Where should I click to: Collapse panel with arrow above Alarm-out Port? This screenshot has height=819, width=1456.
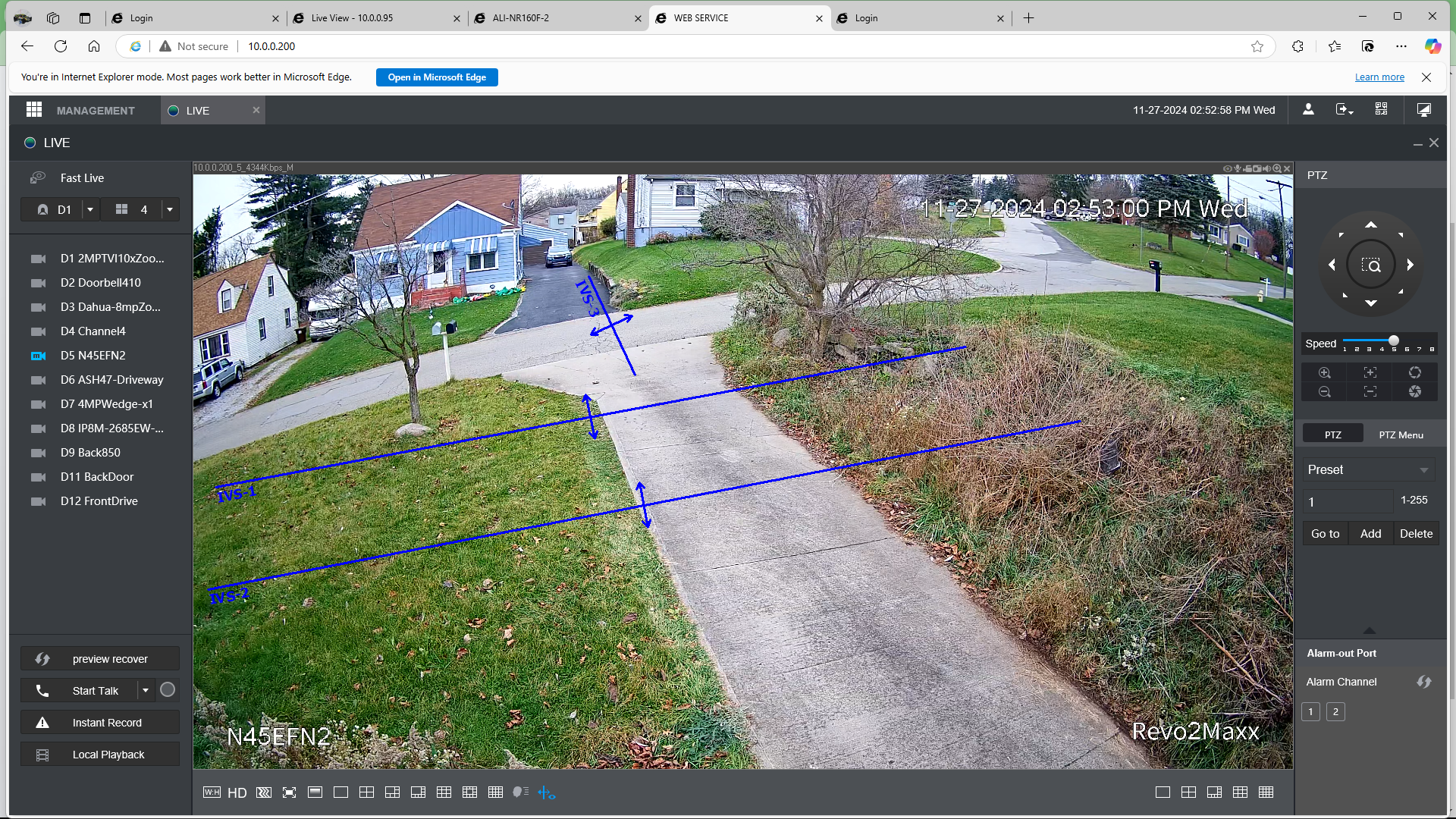click(x=1369, y=630)
